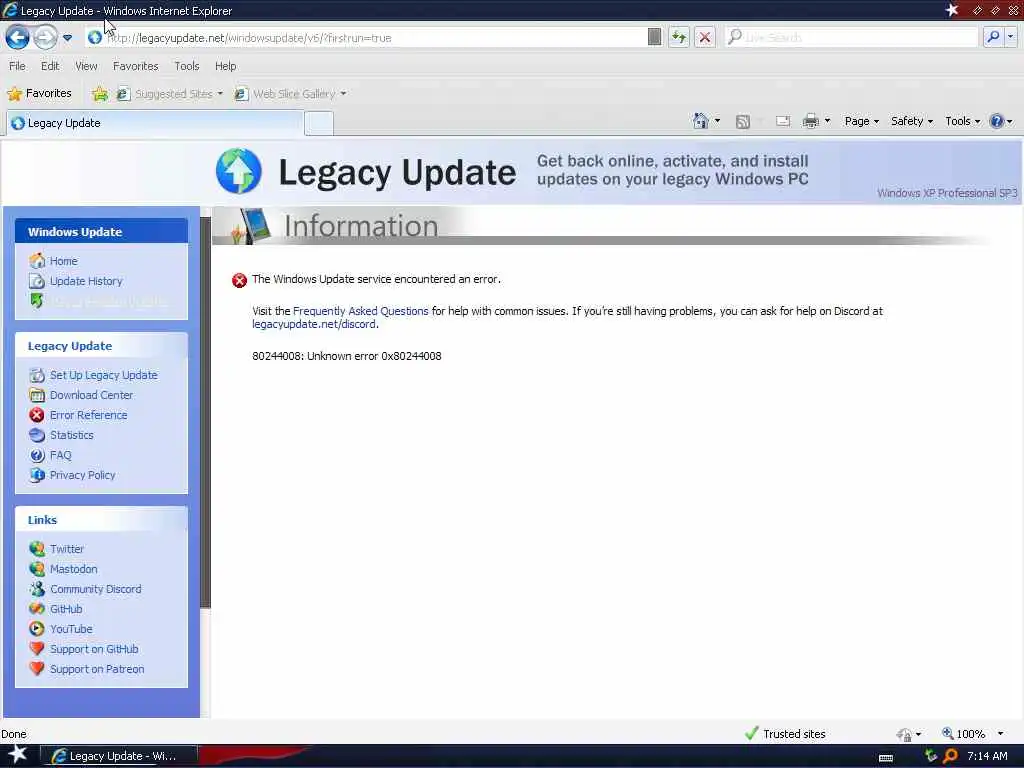The width and height of the screenshot is (1024, 768).
Task: Open the Community Discord link
Action: coord(96,589)
